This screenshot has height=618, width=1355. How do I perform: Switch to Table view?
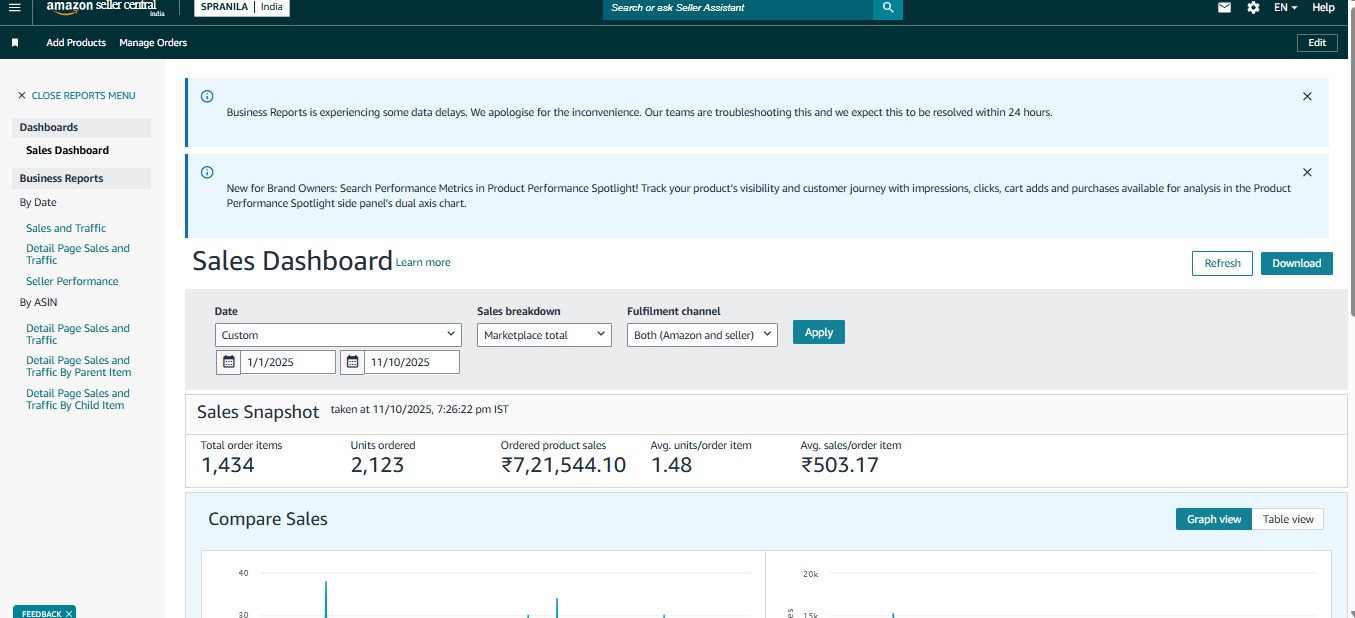coord(1288,519)
